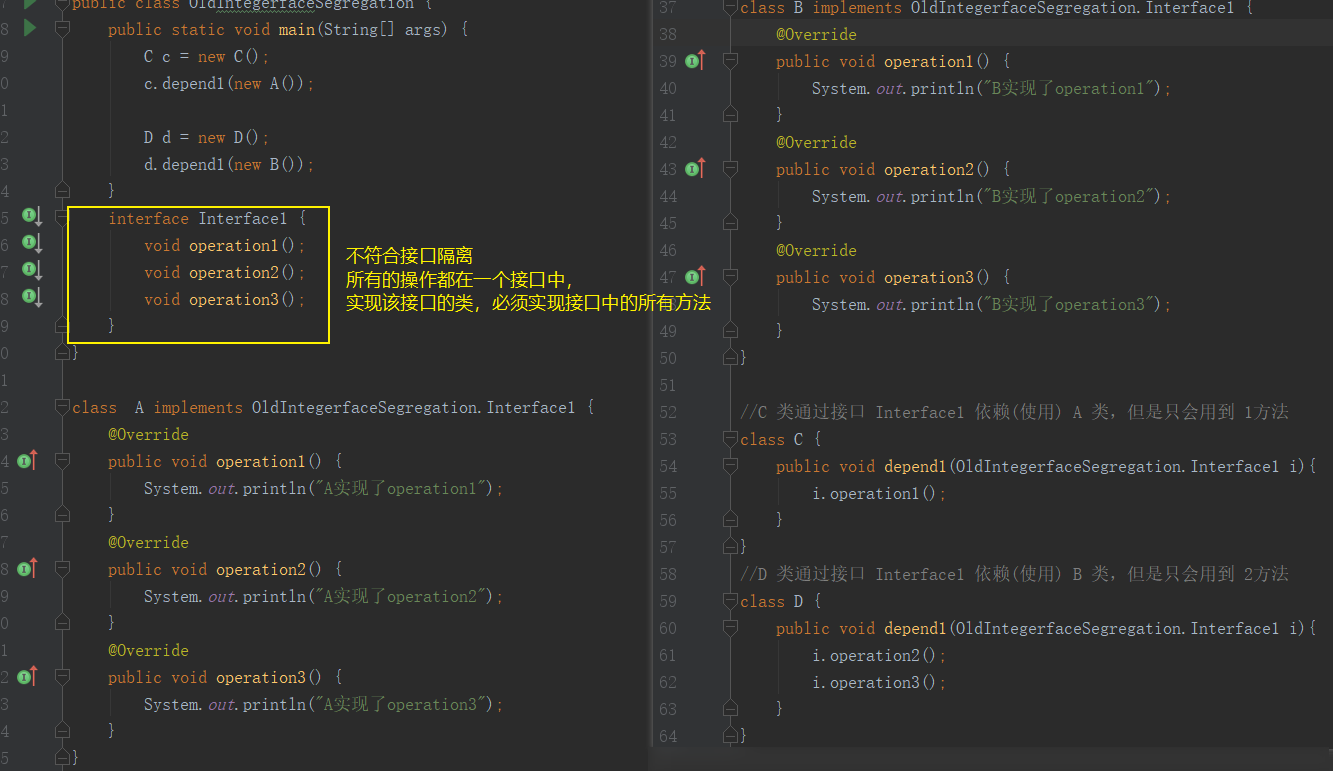Click the code 'i.operation3();' on line 62
Image resolution: width=1333 pixels, height=771 pixels.
[x=878, y=682]
